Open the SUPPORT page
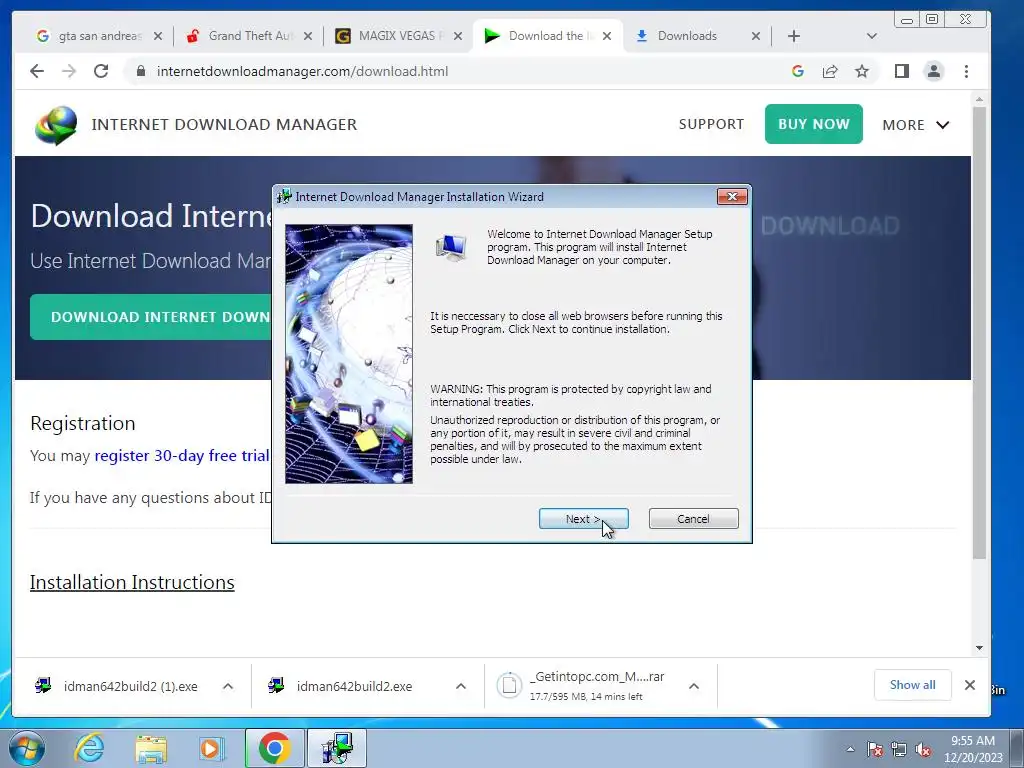 [711, 124]
